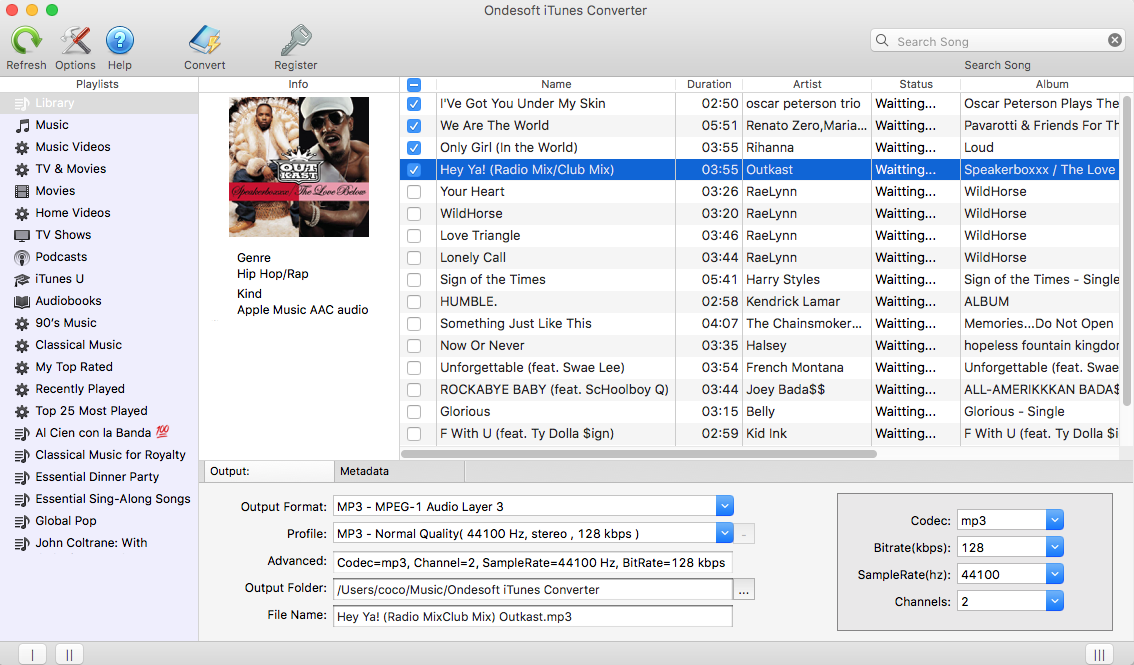Click the Register keys icon
Screen dimensions: 1134x665
pos(296,41)
